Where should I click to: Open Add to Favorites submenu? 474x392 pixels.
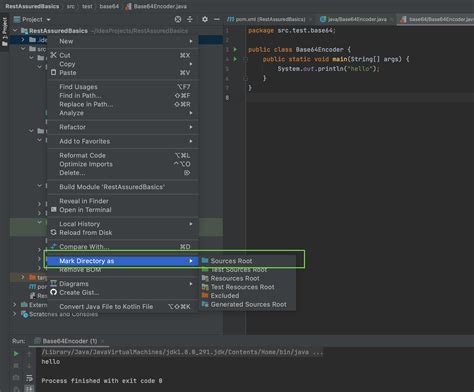(123, 141)
